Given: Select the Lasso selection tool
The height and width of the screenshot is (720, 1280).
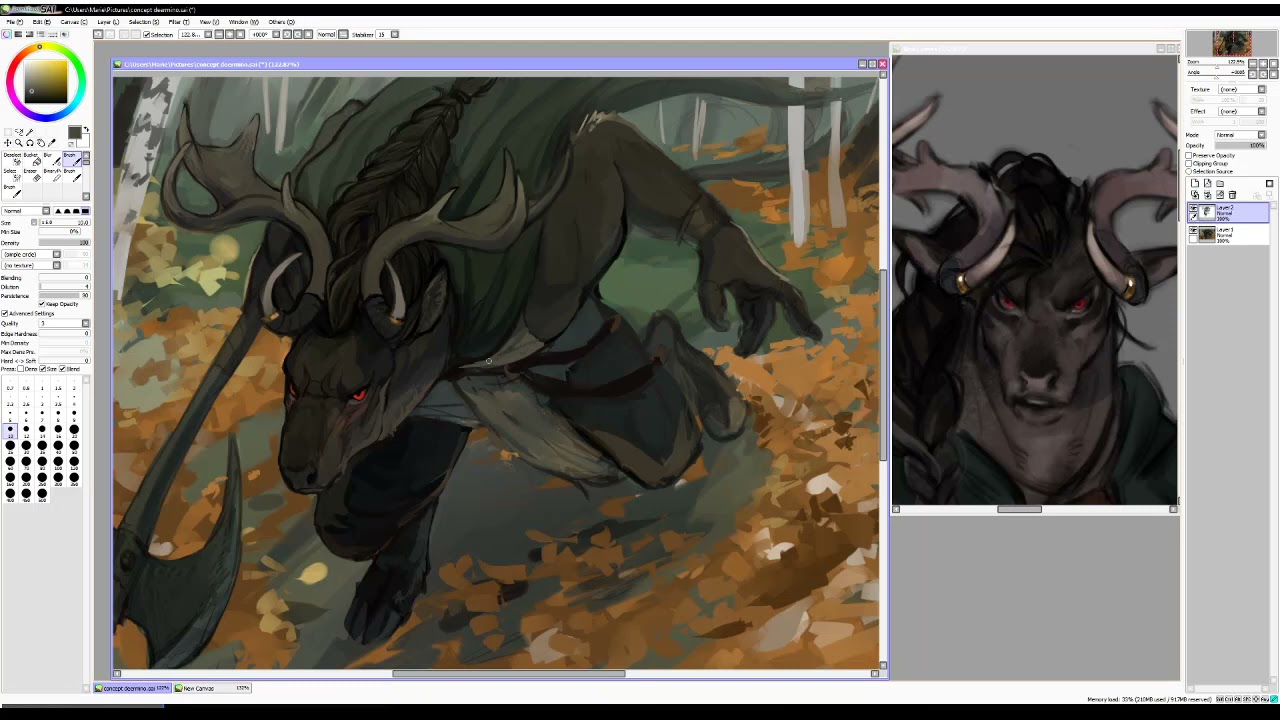Looking at the screenshot, I should 19,132.
